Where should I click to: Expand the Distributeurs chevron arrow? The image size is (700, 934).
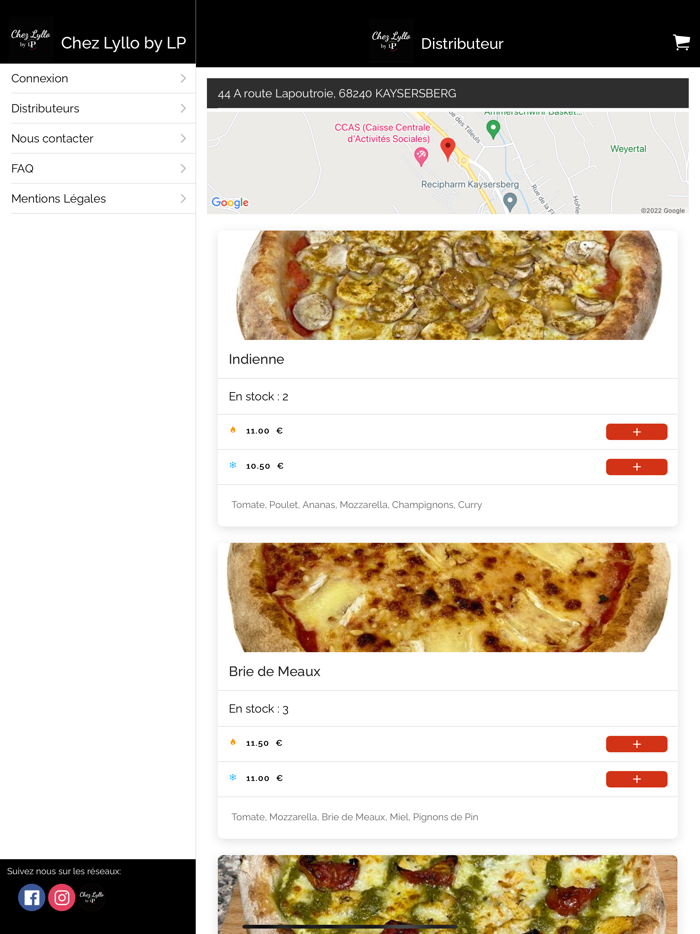pyautogui.click(x=183, y=108)
